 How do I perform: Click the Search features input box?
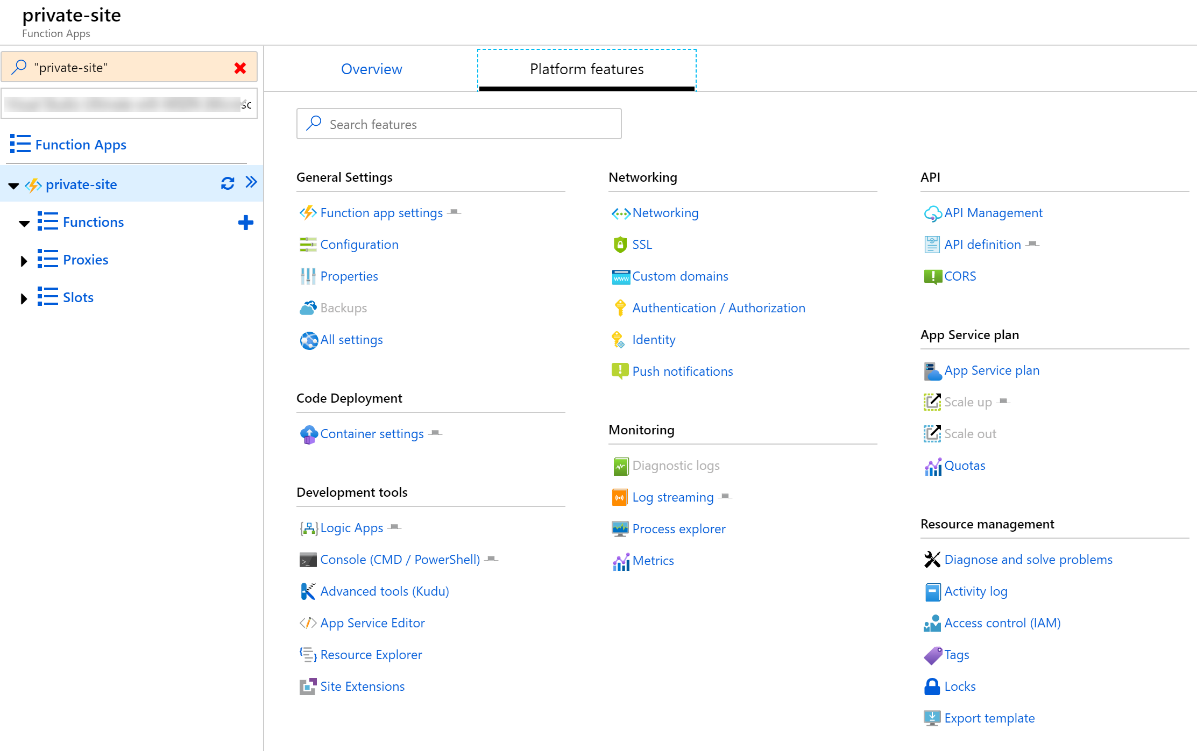pos(459,124)
